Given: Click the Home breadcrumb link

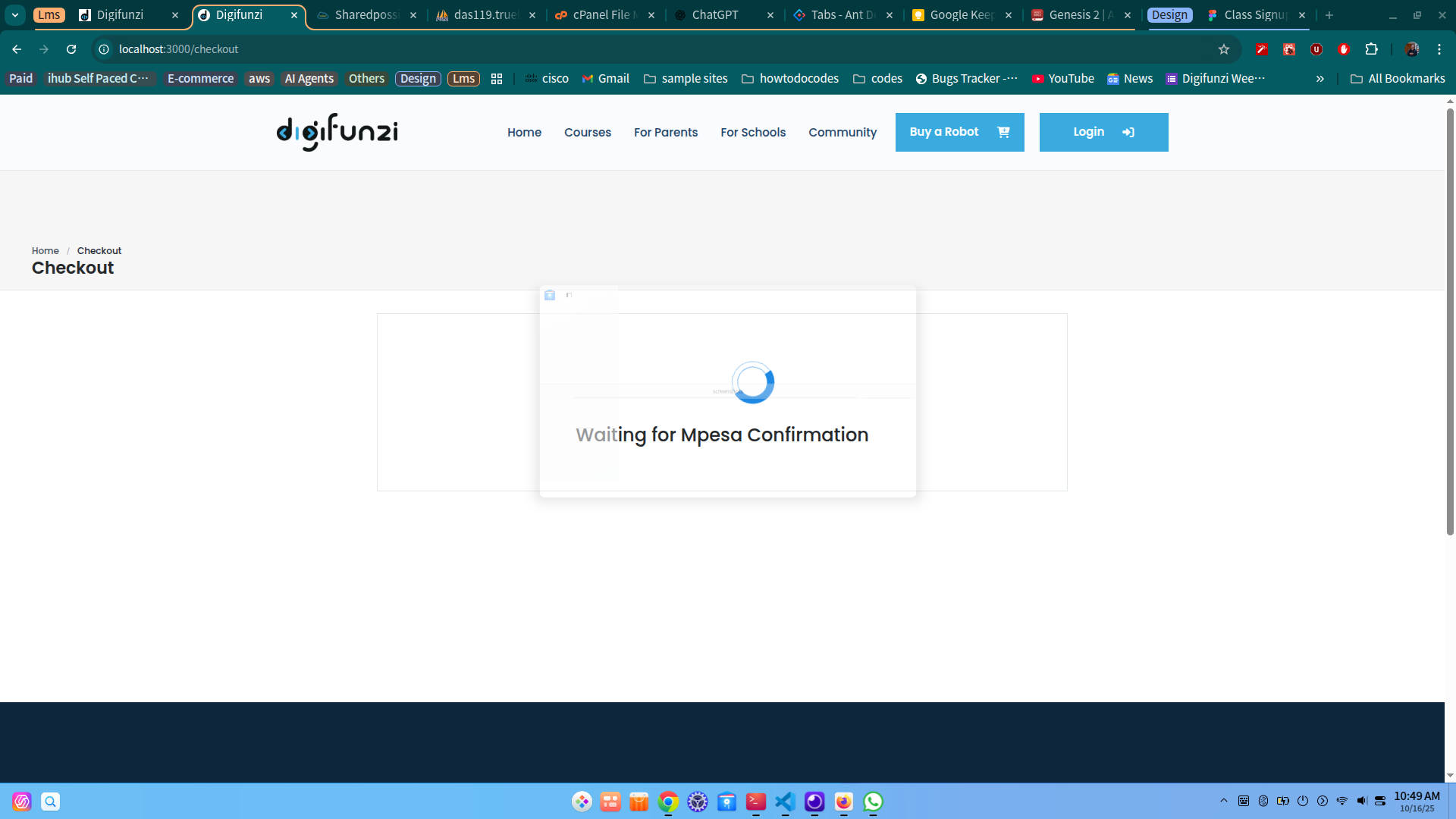Looking at the screenshot, I should point(45,251).
